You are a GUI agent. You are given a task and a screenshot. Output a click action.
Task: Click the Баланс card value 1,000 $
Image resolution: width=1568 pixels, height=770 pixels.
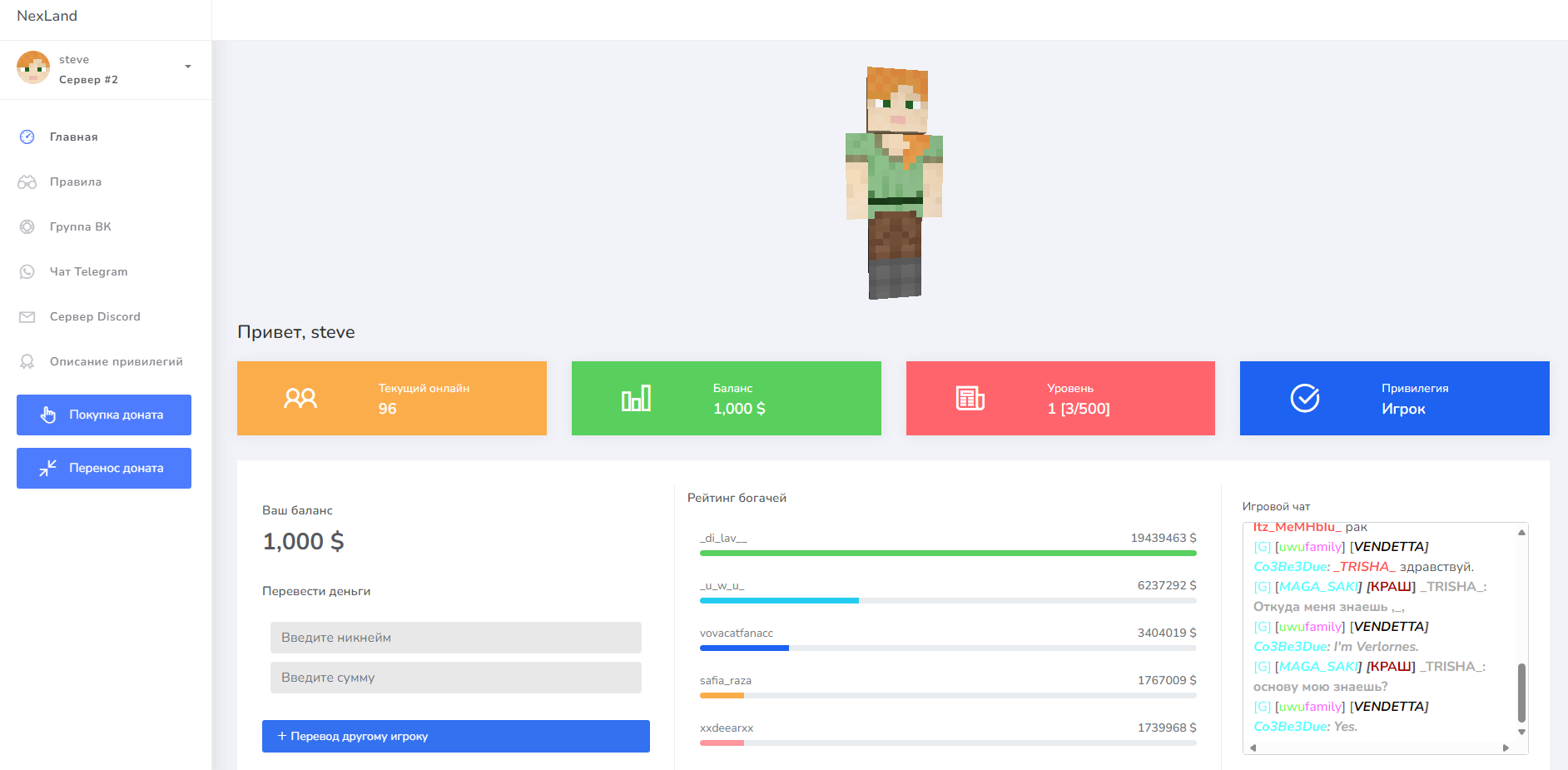pyautogui.click(x=739, y=409)
